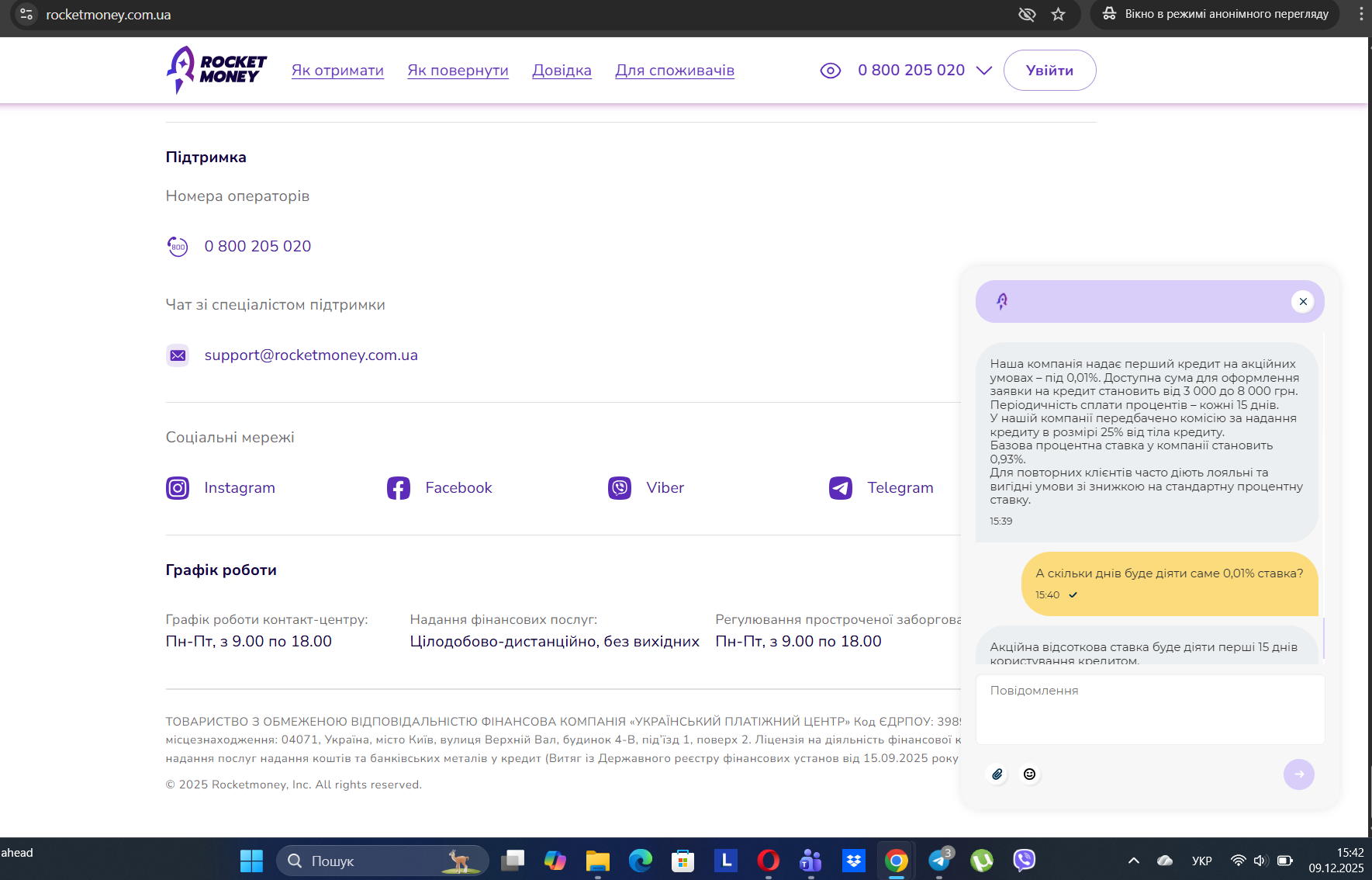Show hidden system tray icons
The width and height of the screenshot is (1372, 880).
(1134, 861)
